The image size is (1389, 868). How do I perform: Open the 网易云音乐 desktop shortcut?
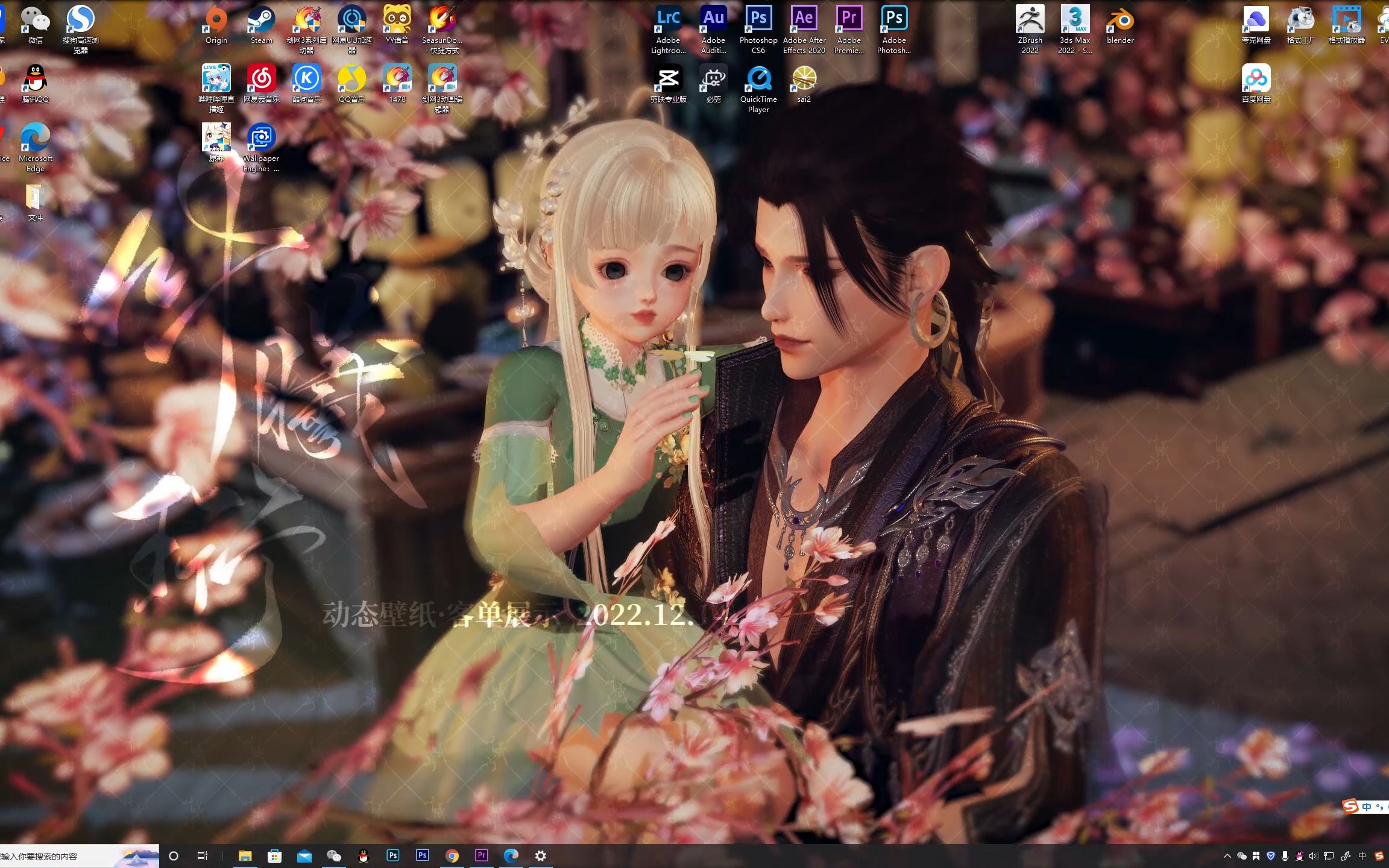(x=261, y=84)
